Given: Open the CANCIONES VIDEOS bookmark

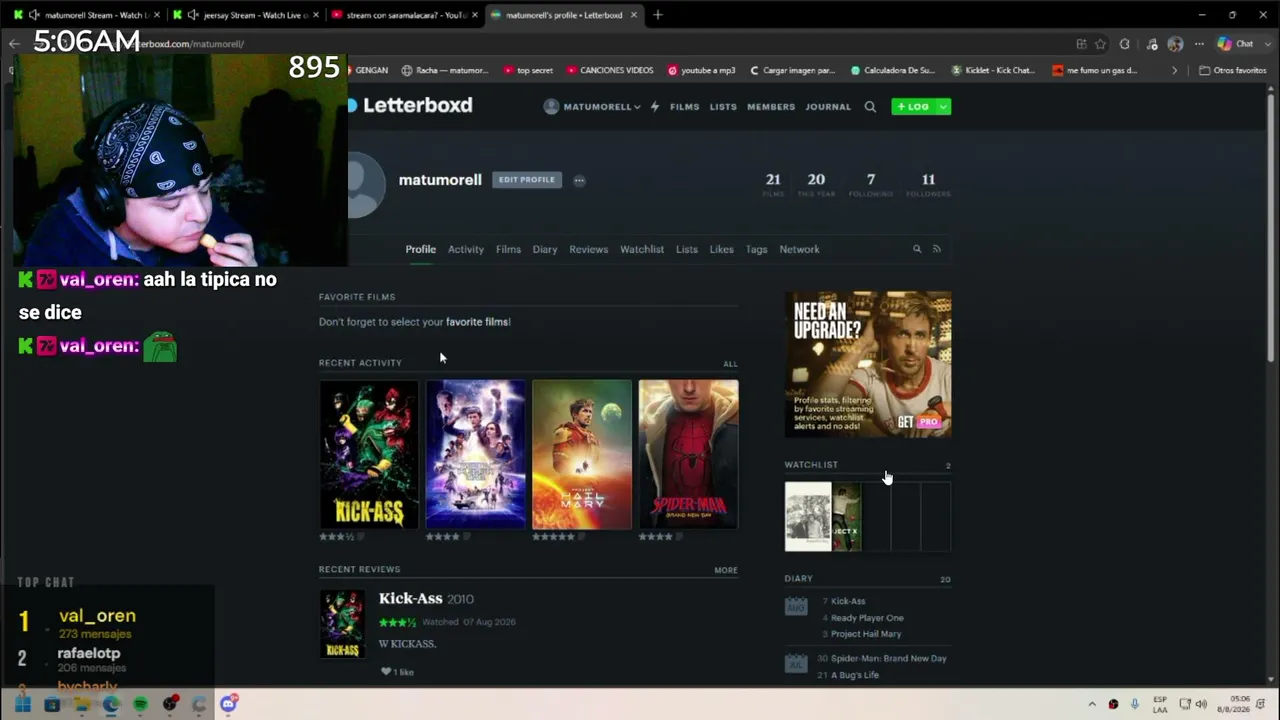Looking at the screenshot, I should (609, 71).
